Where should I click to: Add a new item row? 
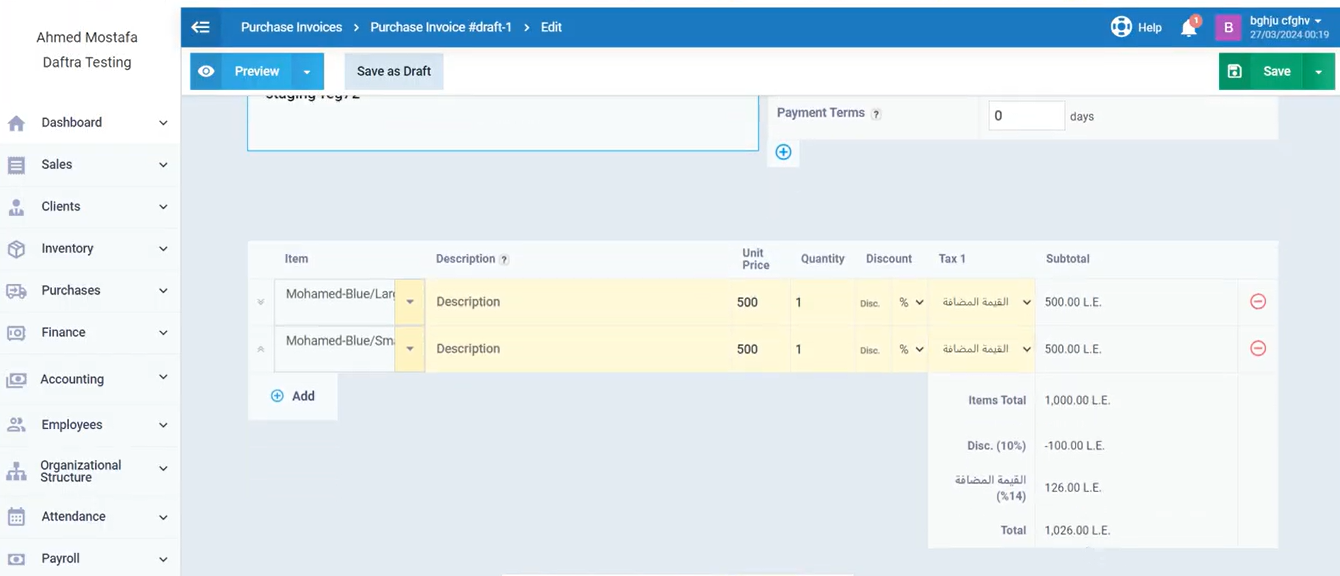pyautogui.click(x=293, y=396)
